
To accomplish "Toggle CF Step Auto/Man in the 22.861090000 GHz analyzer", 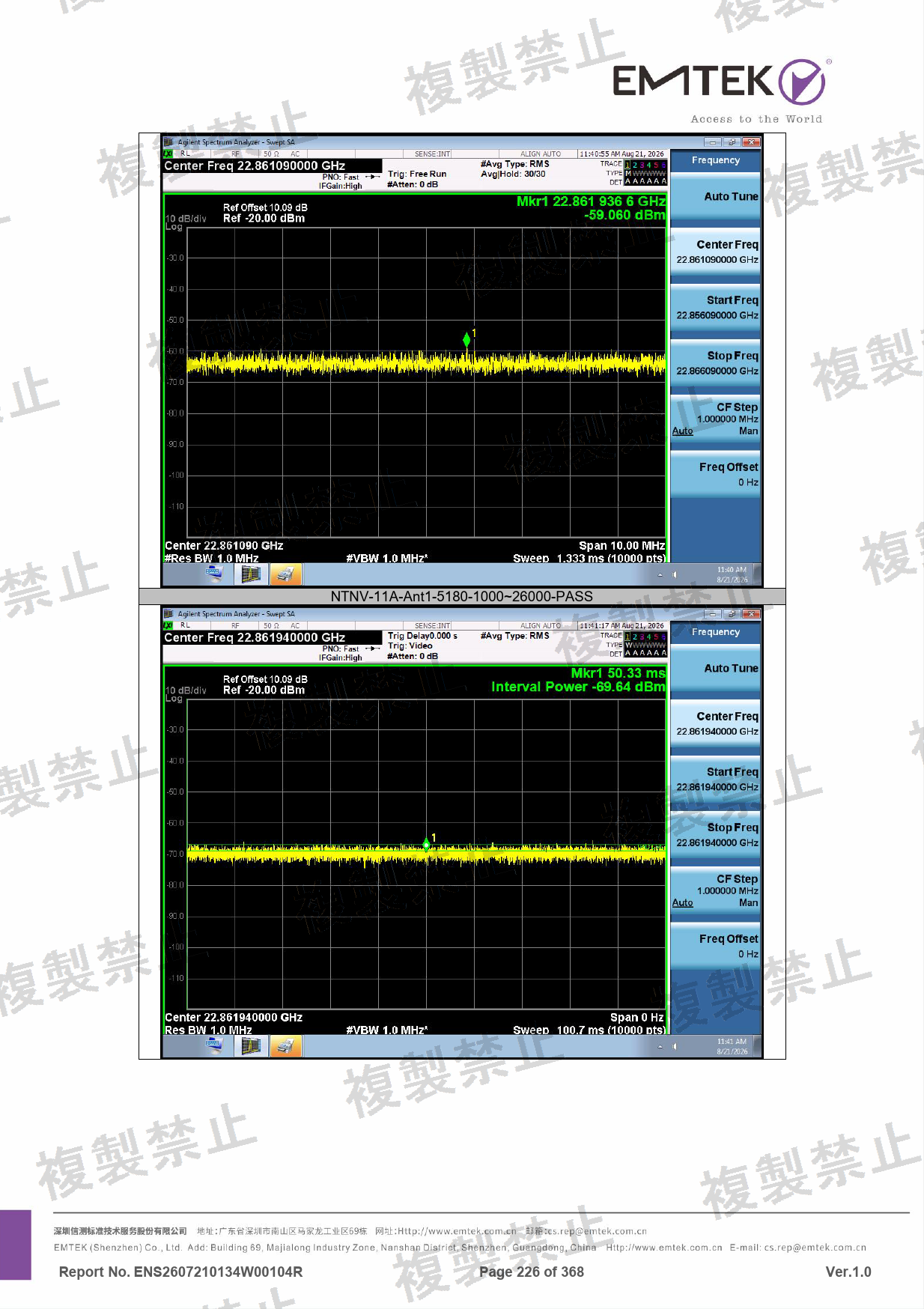I will [715, 419].
